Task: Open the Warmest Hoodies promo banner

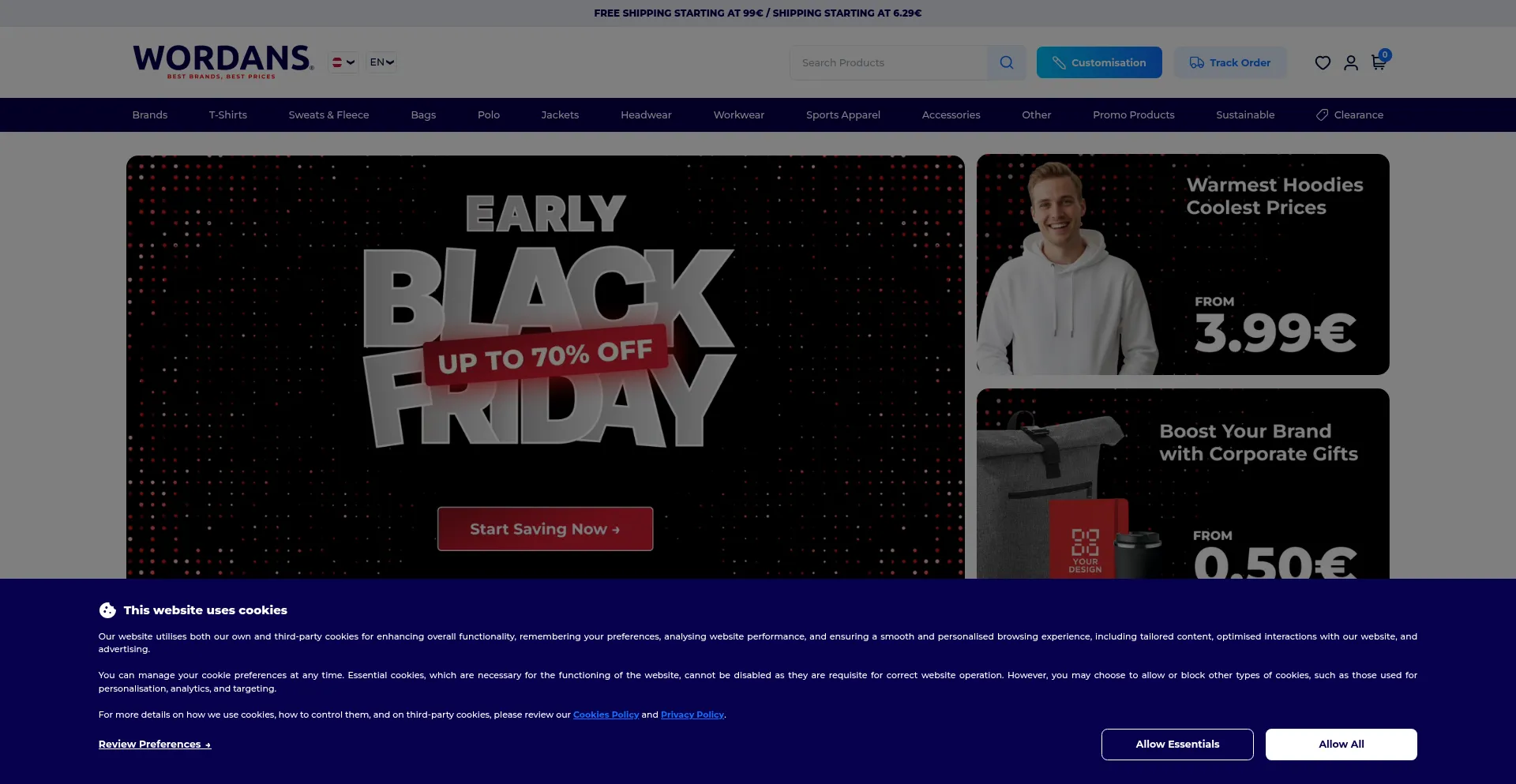Action: click(x=1183, y=264)
